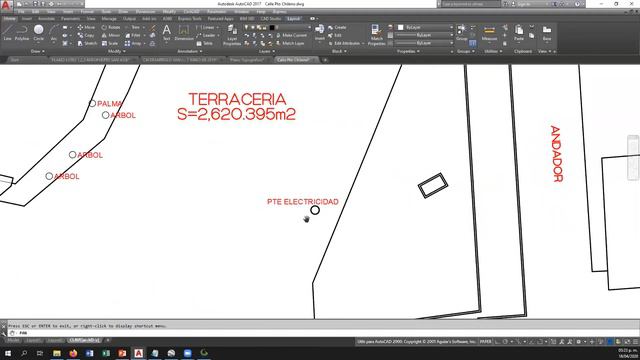This screenshot has height=360, width=640.
Task: Expand the Draw panel
Action: (38, 51)
